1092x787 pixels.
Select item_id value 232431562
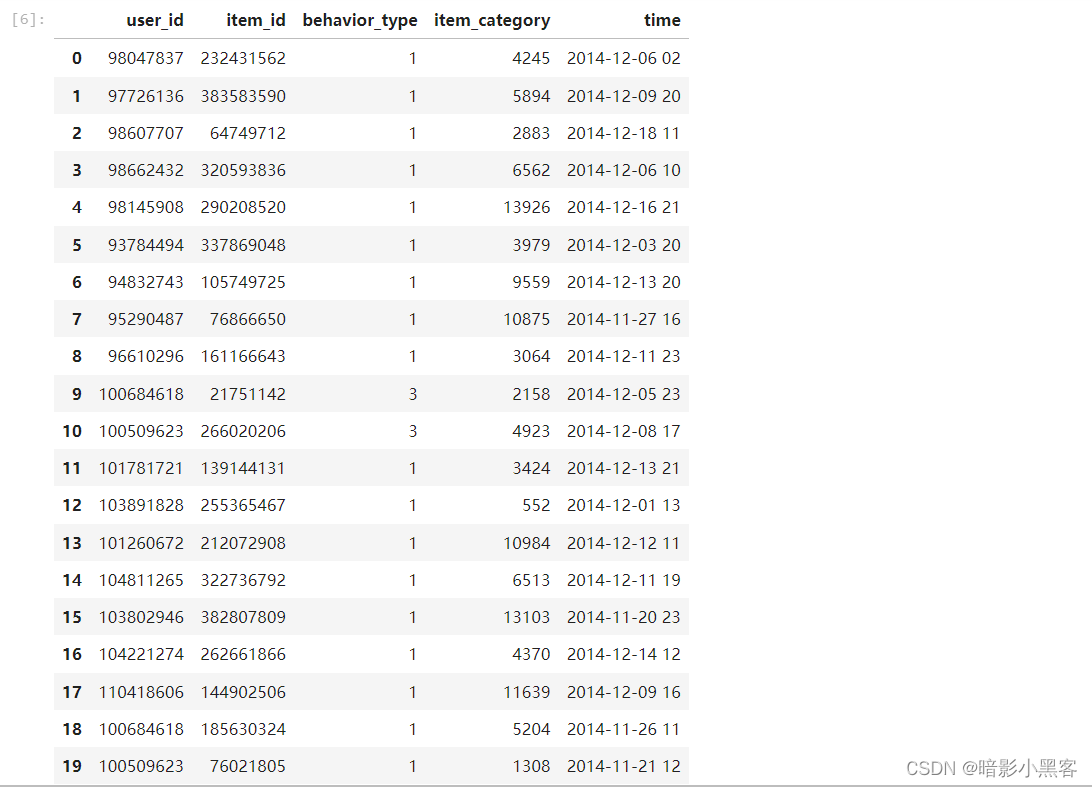pos(243,59)
